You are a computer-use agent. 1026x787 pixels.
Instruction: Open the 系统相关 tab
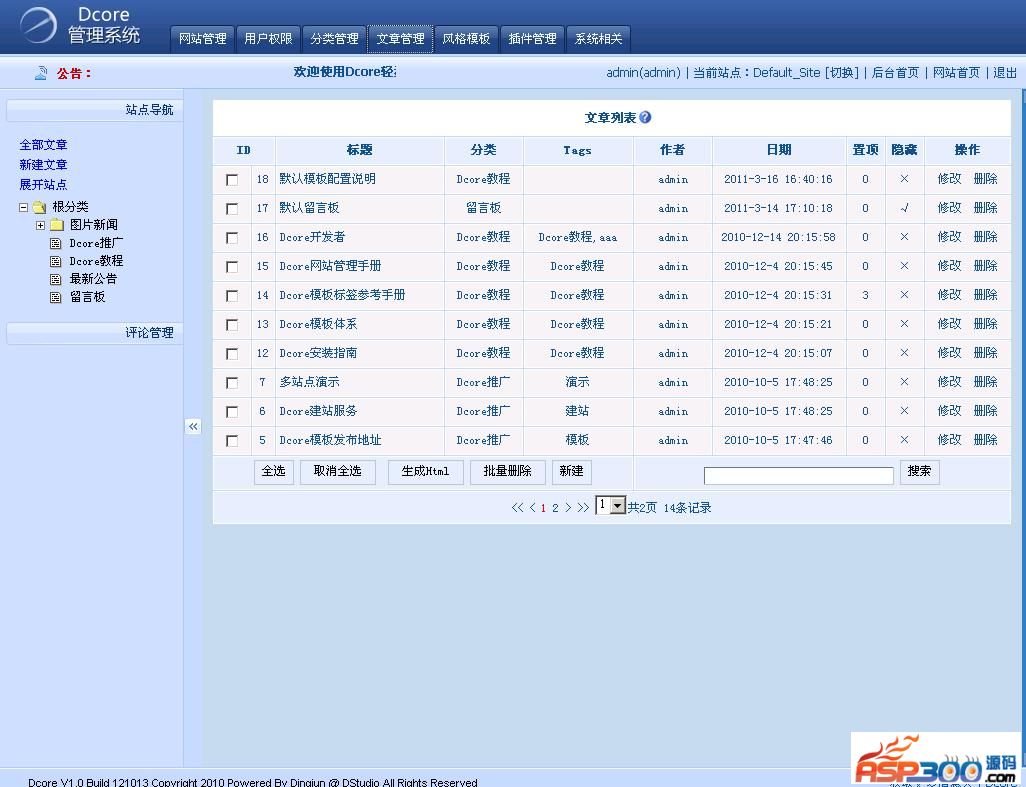coord(598,39)
